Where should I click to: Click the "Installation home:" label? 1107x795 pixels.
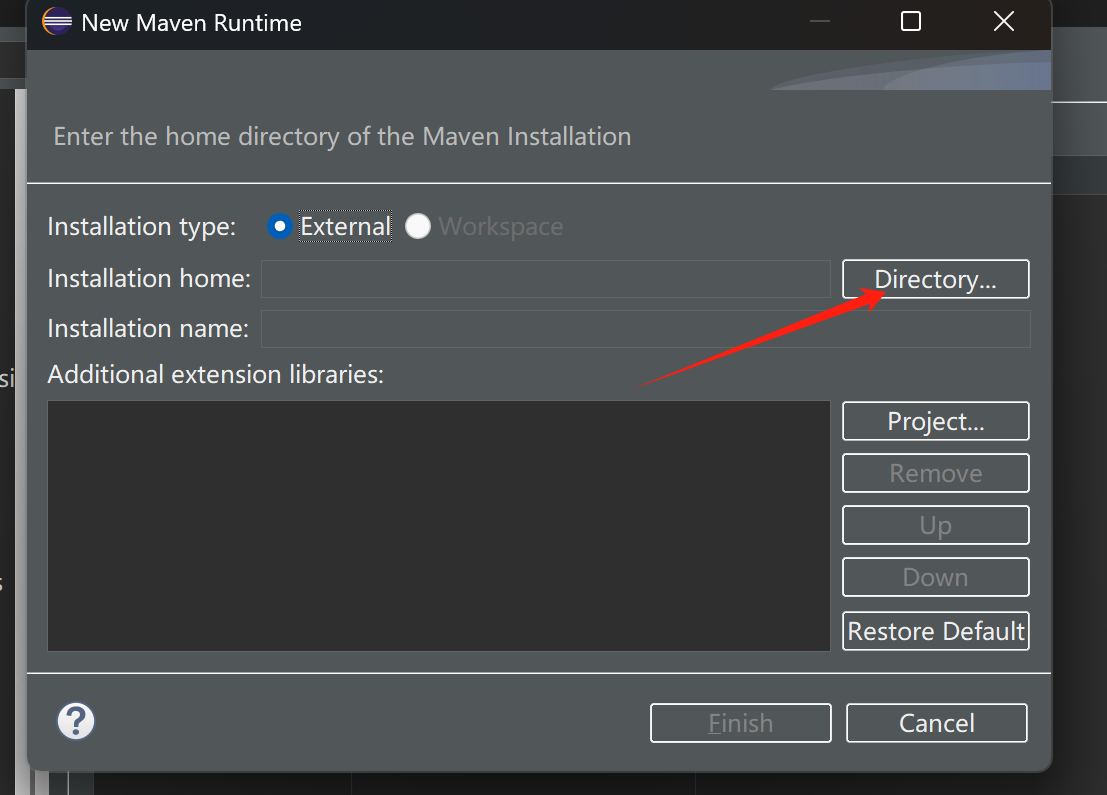(149, 279)
